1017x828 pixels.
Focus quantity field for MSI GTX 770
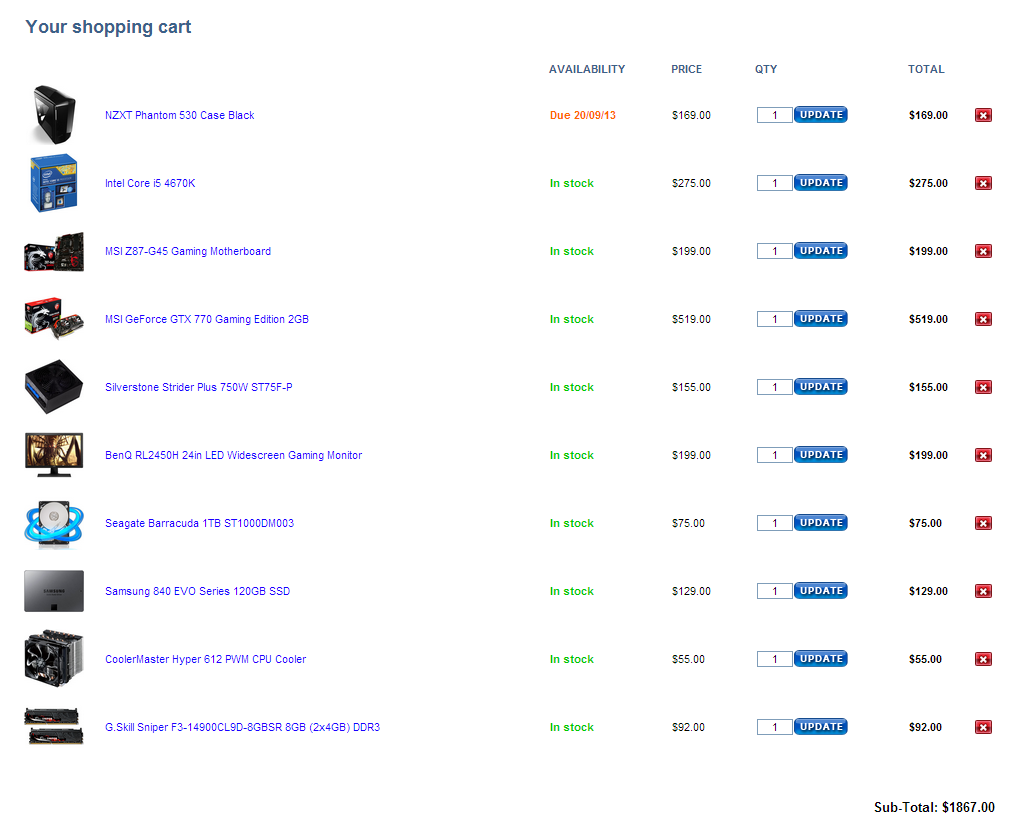(774, 320)
